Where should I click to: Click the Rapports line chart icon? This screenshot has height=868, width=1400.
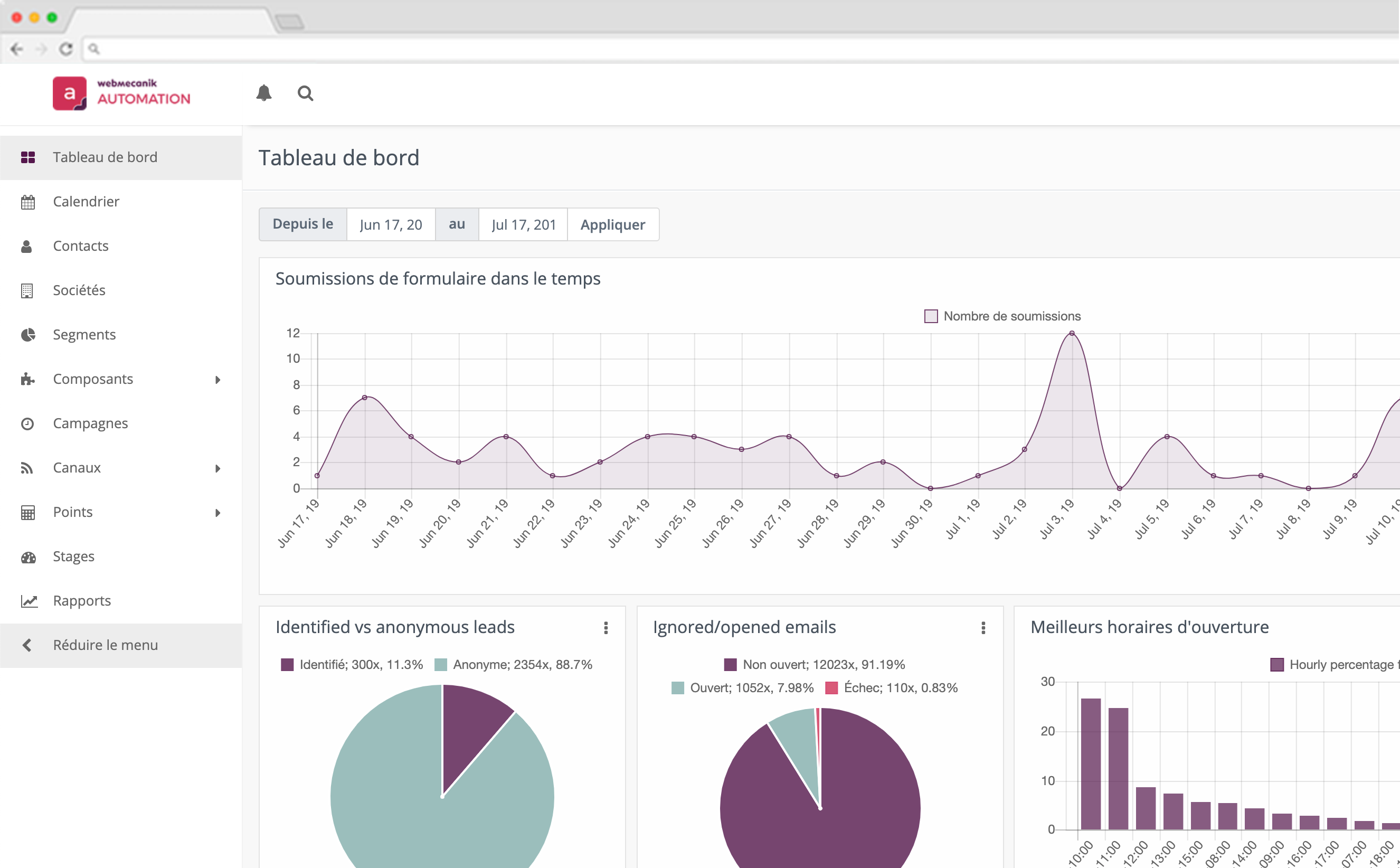29,601
